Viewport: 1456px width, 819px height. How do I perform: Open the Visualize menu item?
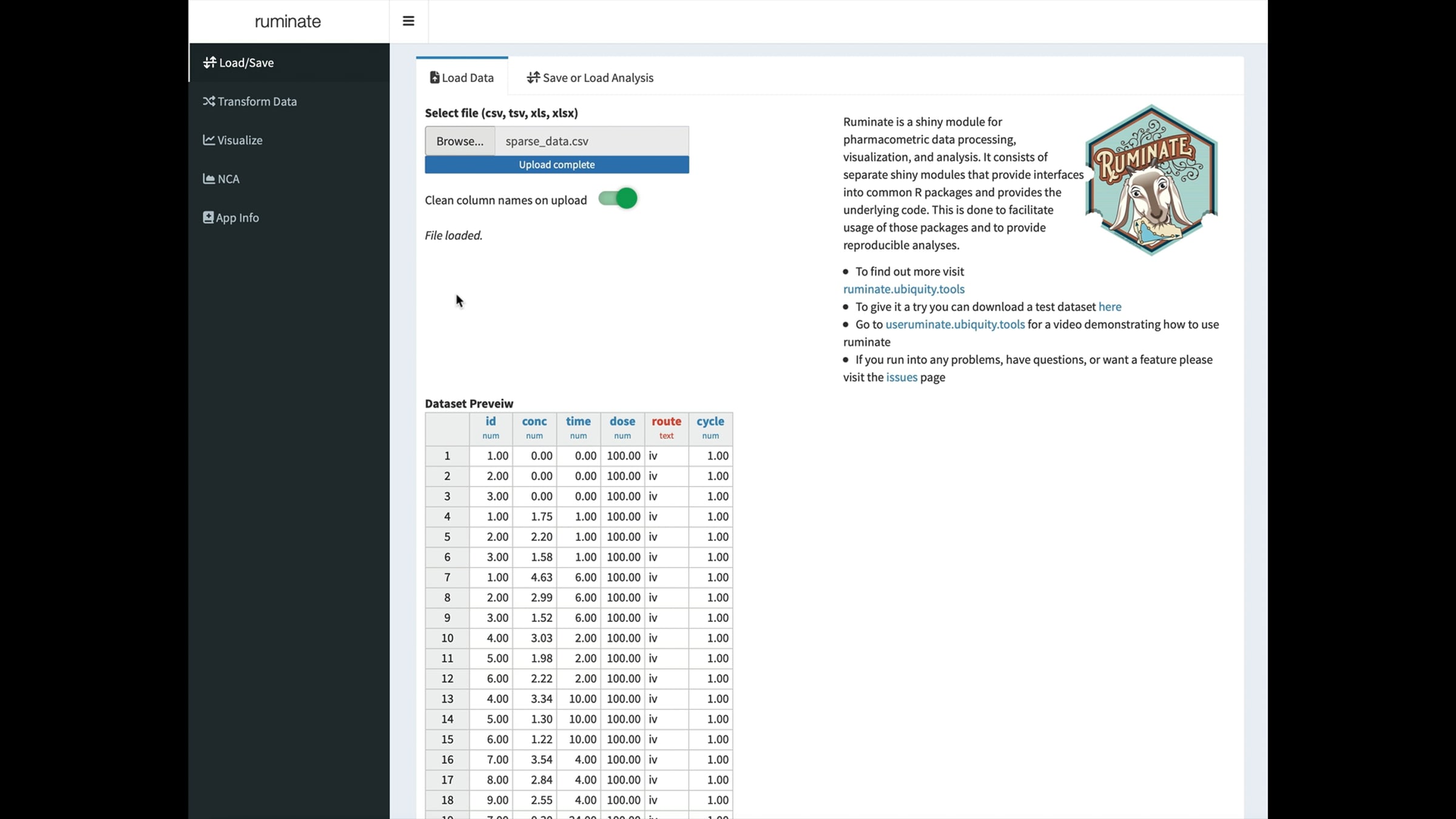click(240, 140)
